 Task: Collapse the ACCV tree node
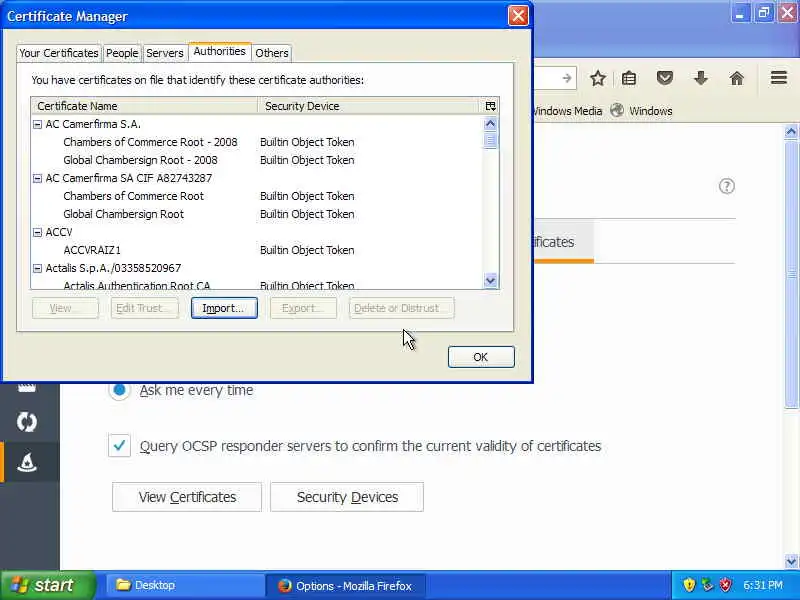point(37,232)
